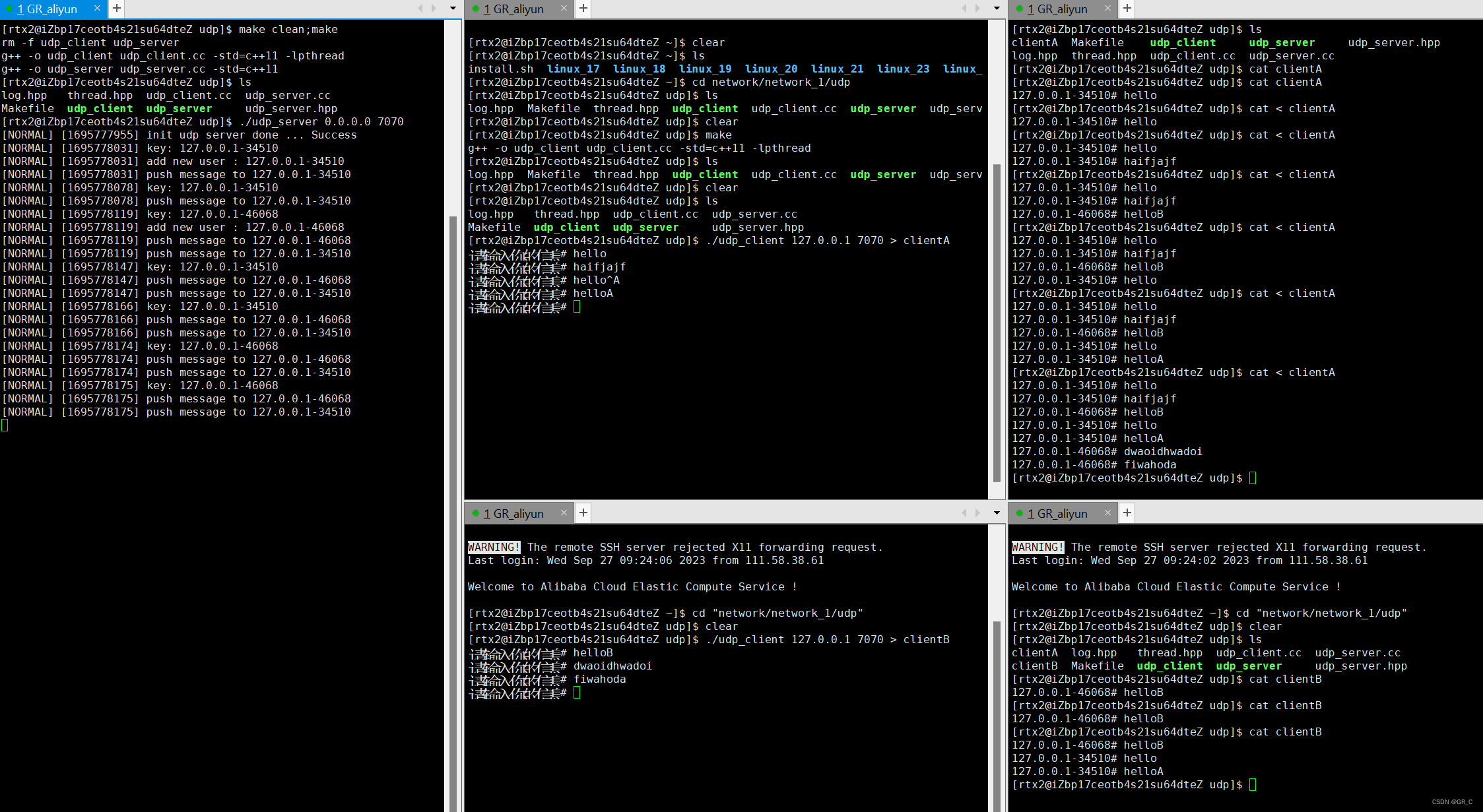Click the left tab-scroll arrow in udp_server pane

pos(420,9)
